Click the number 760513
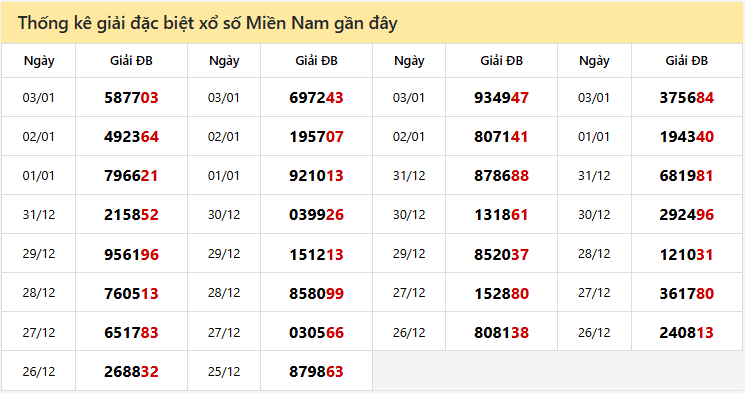745x393 pixels. point(131,294)
